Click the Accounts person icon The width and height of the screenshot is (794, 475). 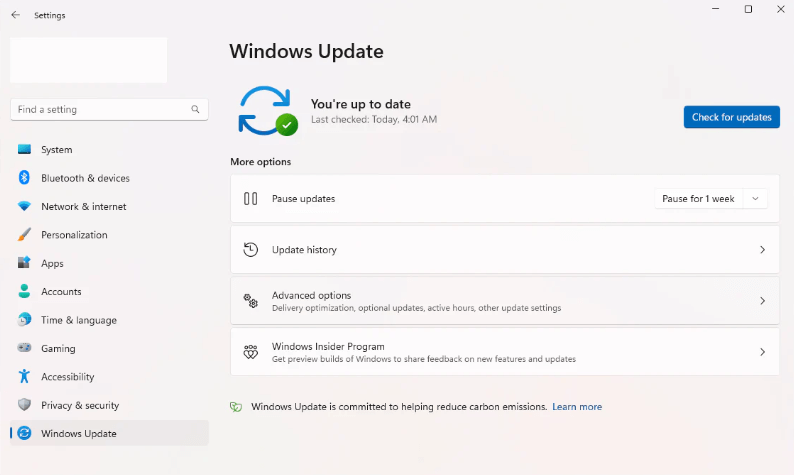(x=24, y=291)
